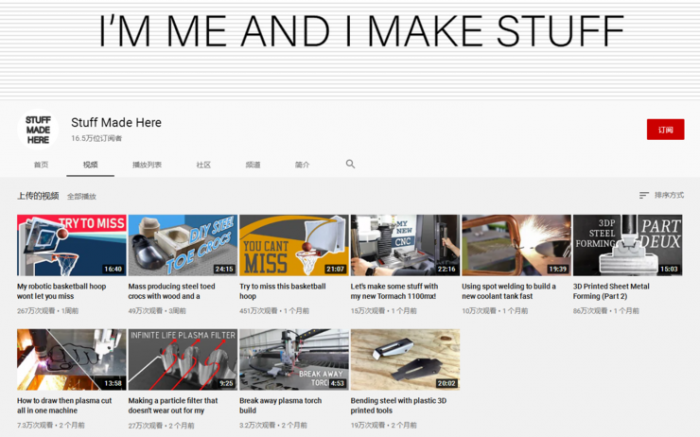Open the 简介 about tab

[302, 165]
